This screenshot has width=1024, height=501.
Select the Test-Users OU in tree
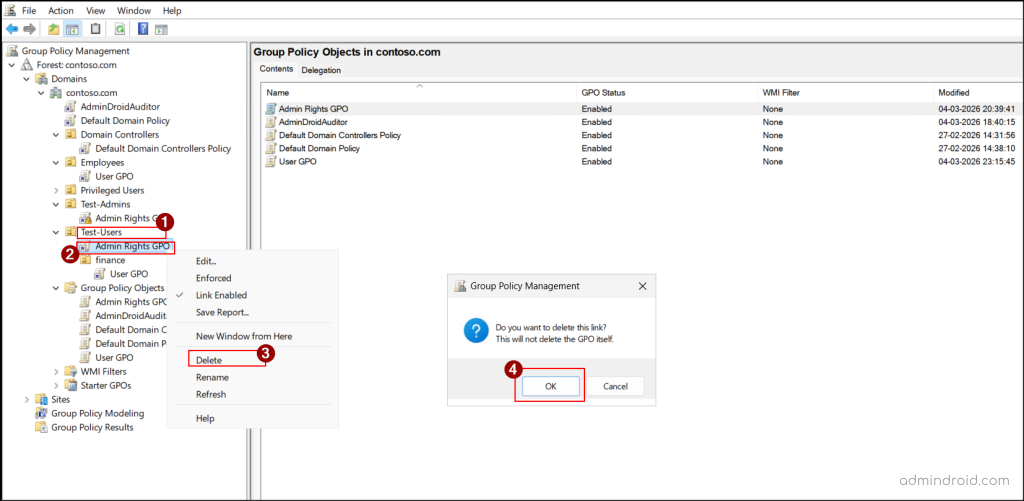click(x=101, y=232)
